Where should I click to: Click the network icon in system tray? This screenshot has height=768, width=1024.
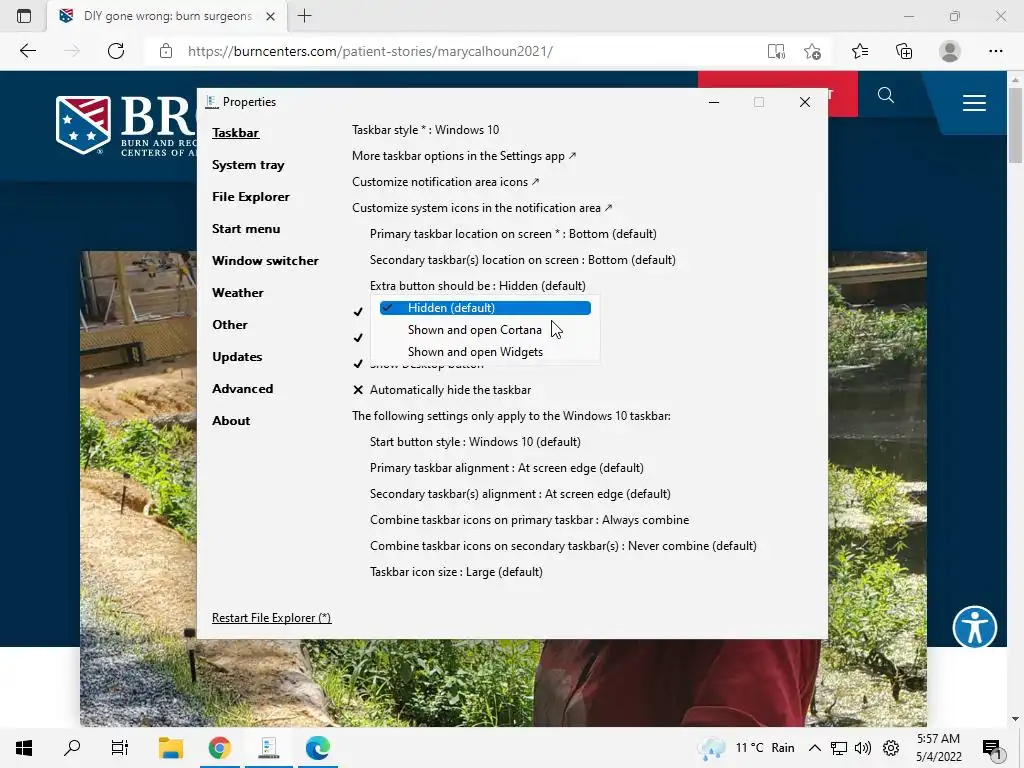tap(839, 748)
